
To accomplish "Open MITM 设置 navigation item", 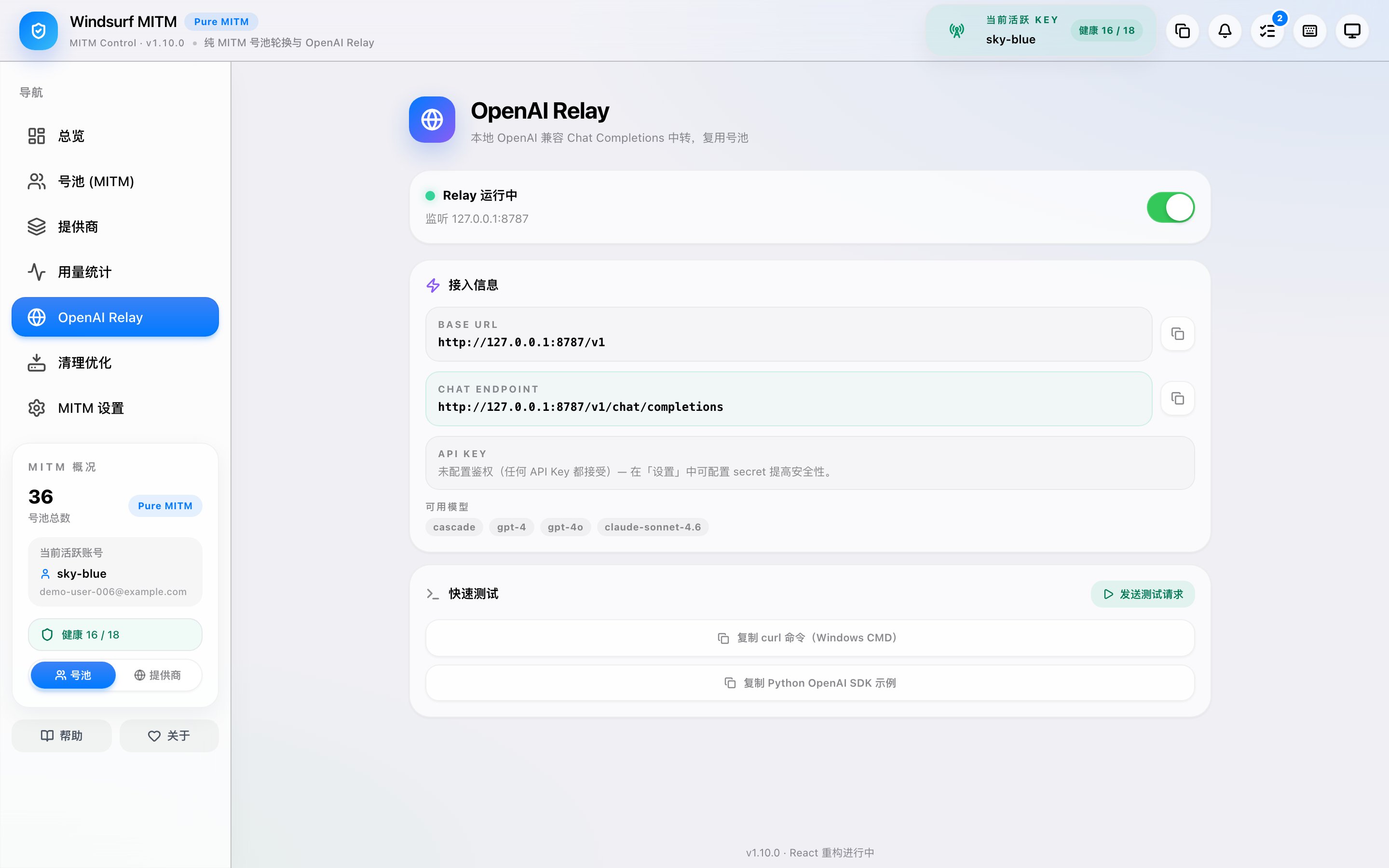I will (115, 408).
